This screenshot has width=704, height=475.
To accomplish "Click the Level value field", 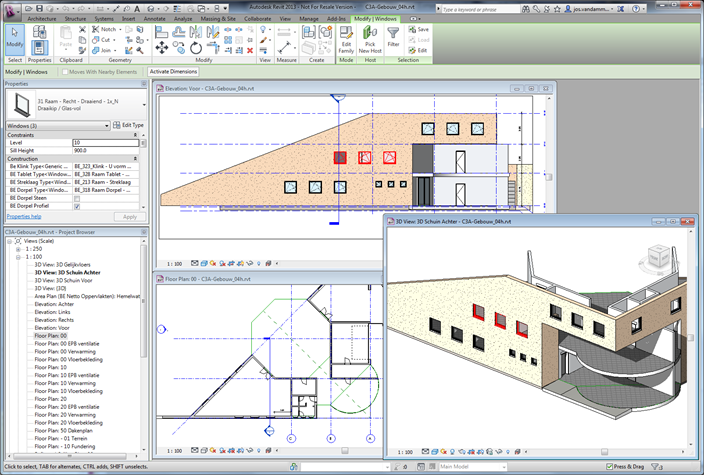I will pyautogui.click(x=106, y=143).
